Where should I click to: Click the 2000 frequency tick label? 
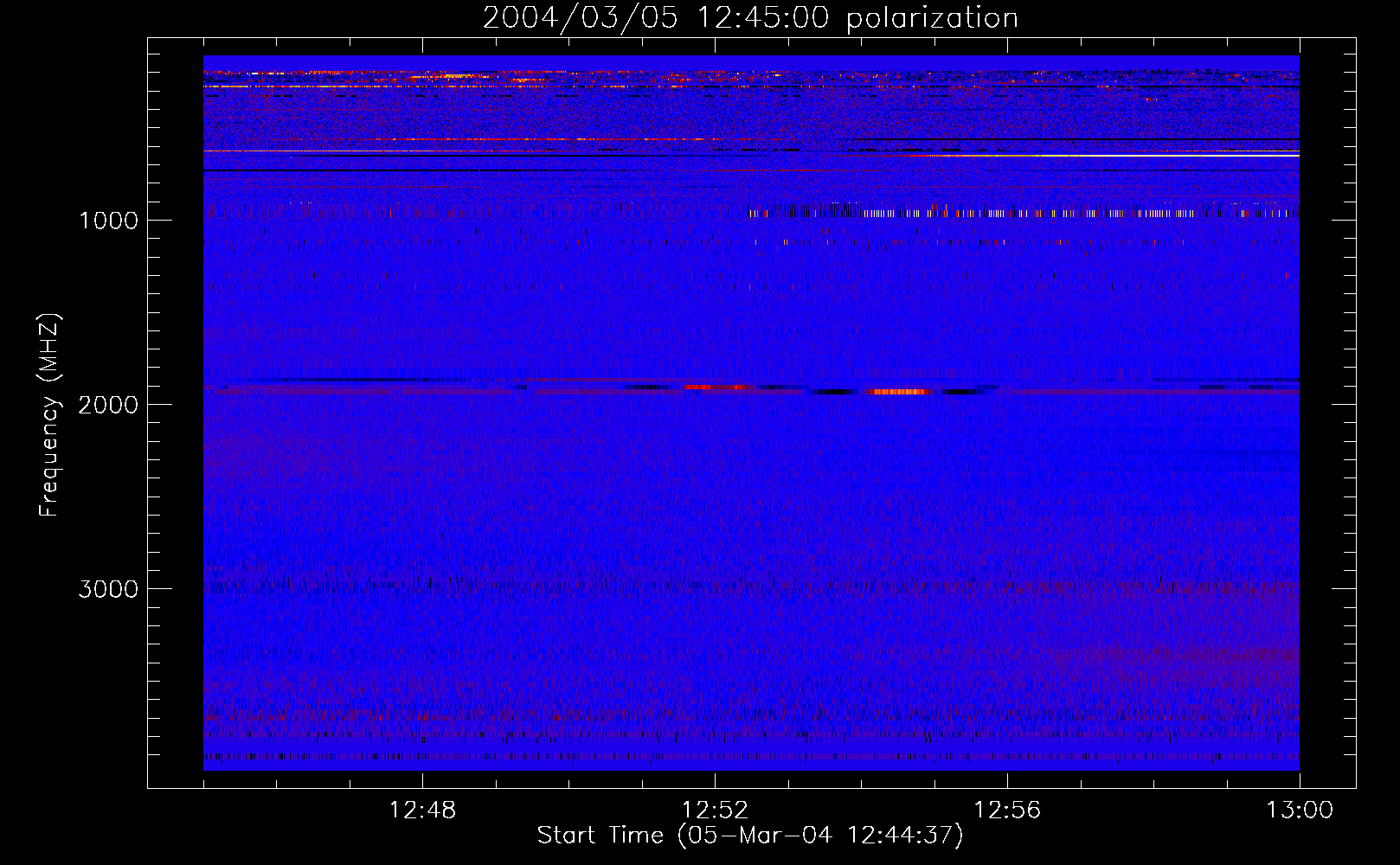coord(108,405)
